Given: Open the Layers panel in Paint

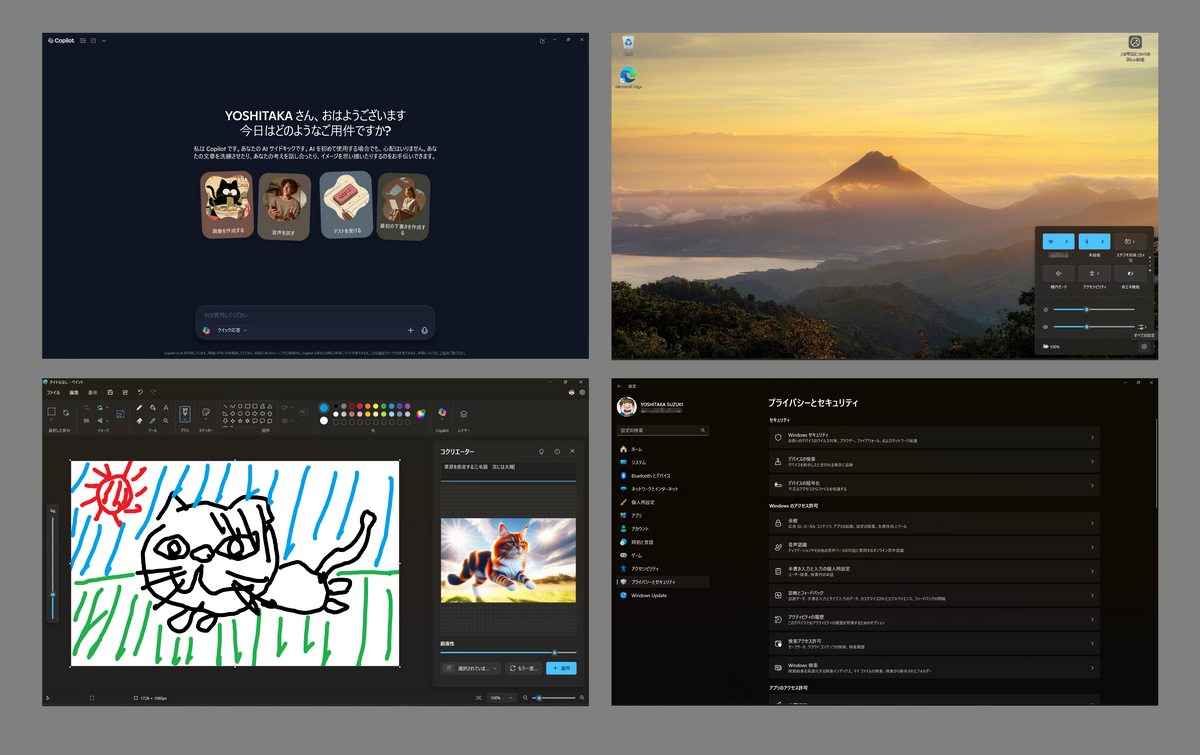Looking at the screenshot, I should [x=464, y=414].
